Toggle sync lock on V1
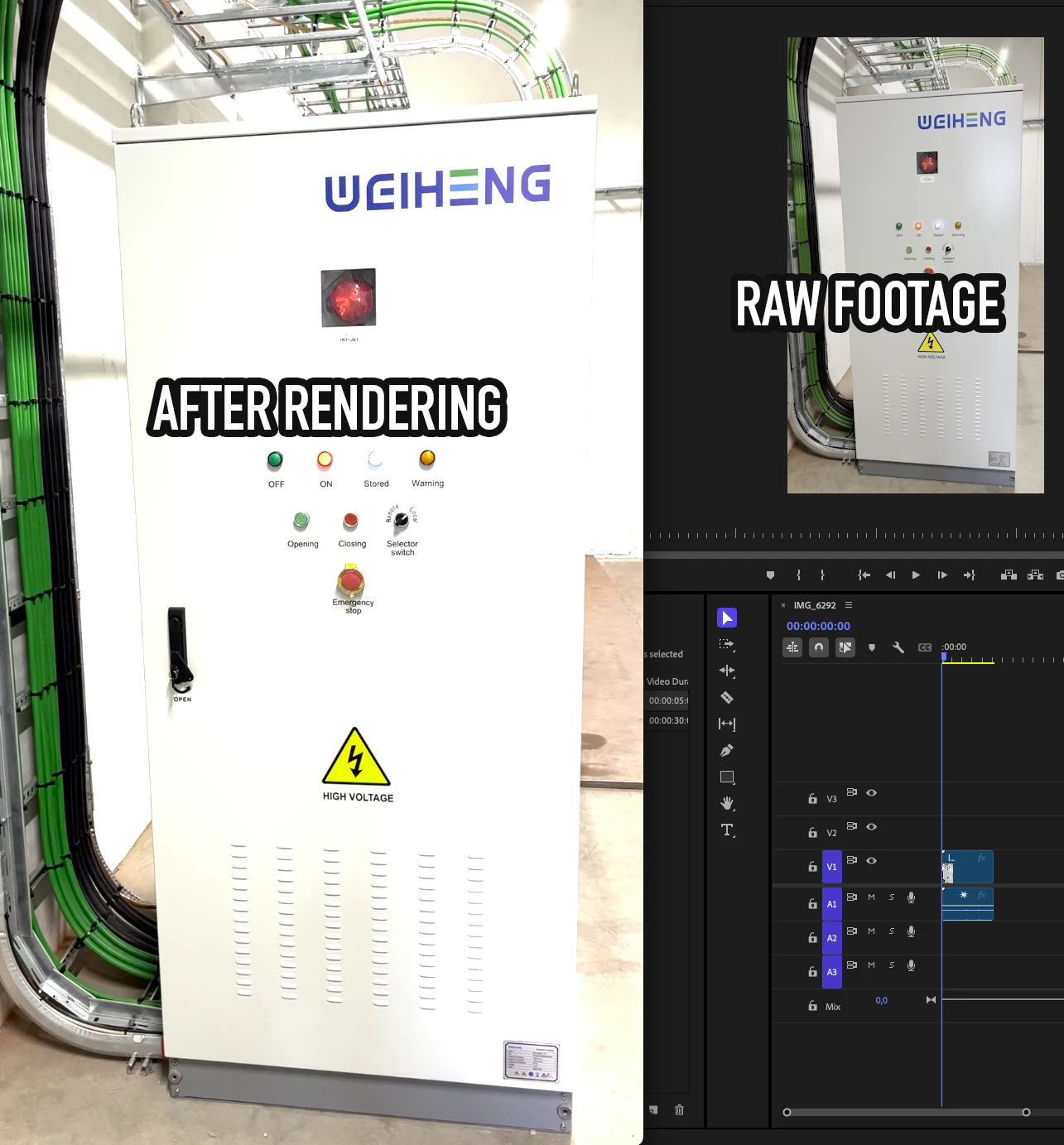 [851, 860]
